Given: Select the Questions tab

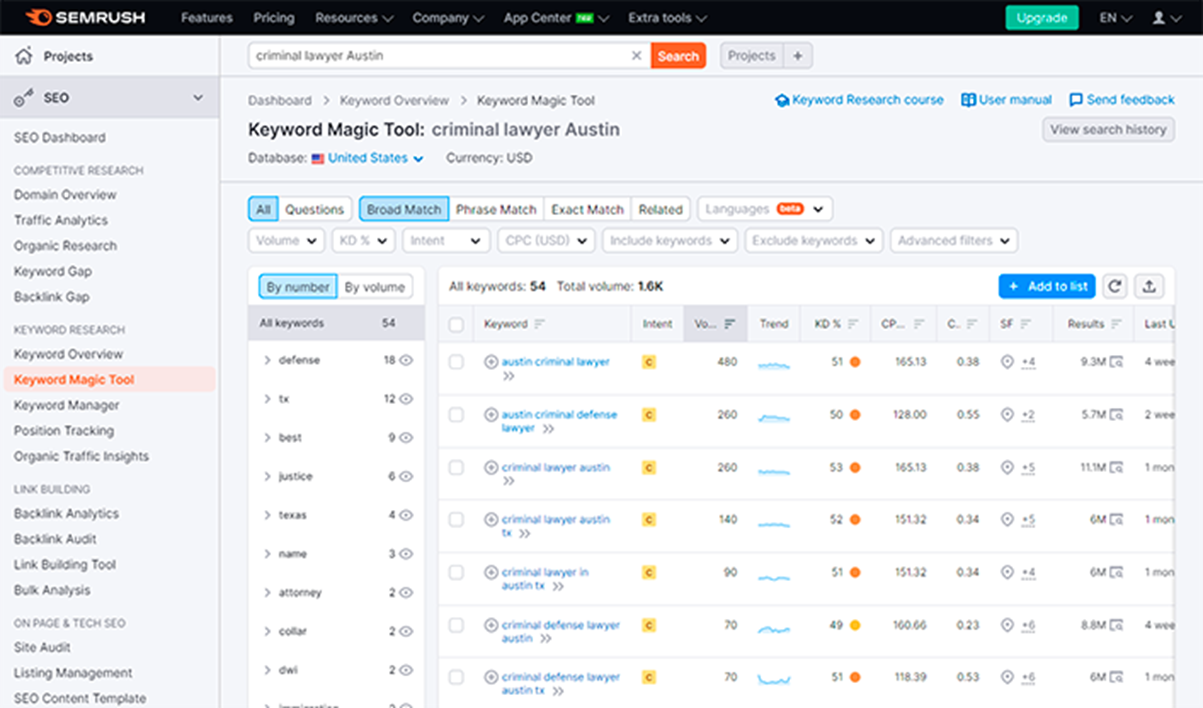Looking at the screenshot, I should pos(314,209).
